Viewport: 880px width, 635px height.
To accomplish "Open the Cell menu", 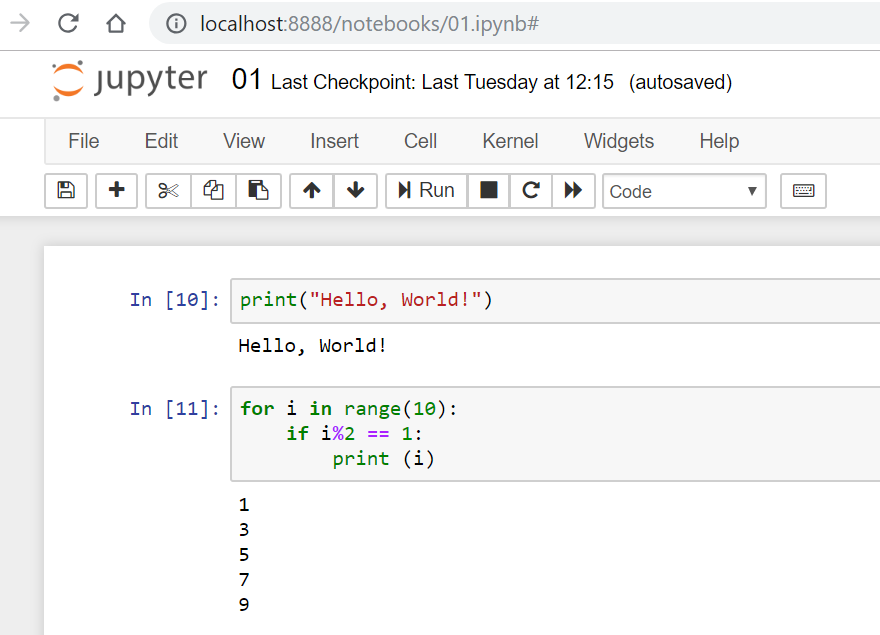I will (x=420, y=141).
